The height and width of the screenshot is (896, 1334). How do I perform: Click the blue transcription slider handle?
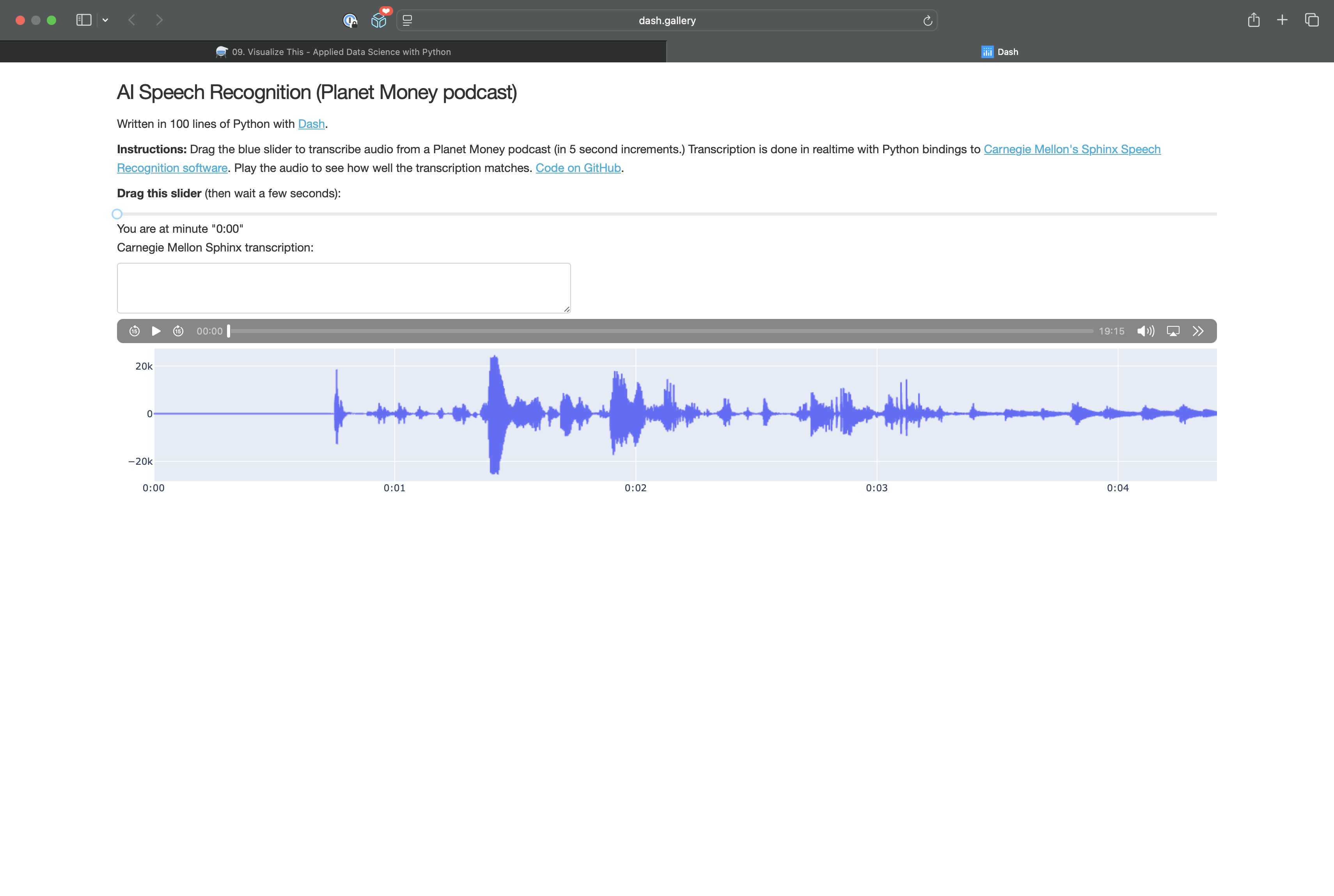point(117,214)
